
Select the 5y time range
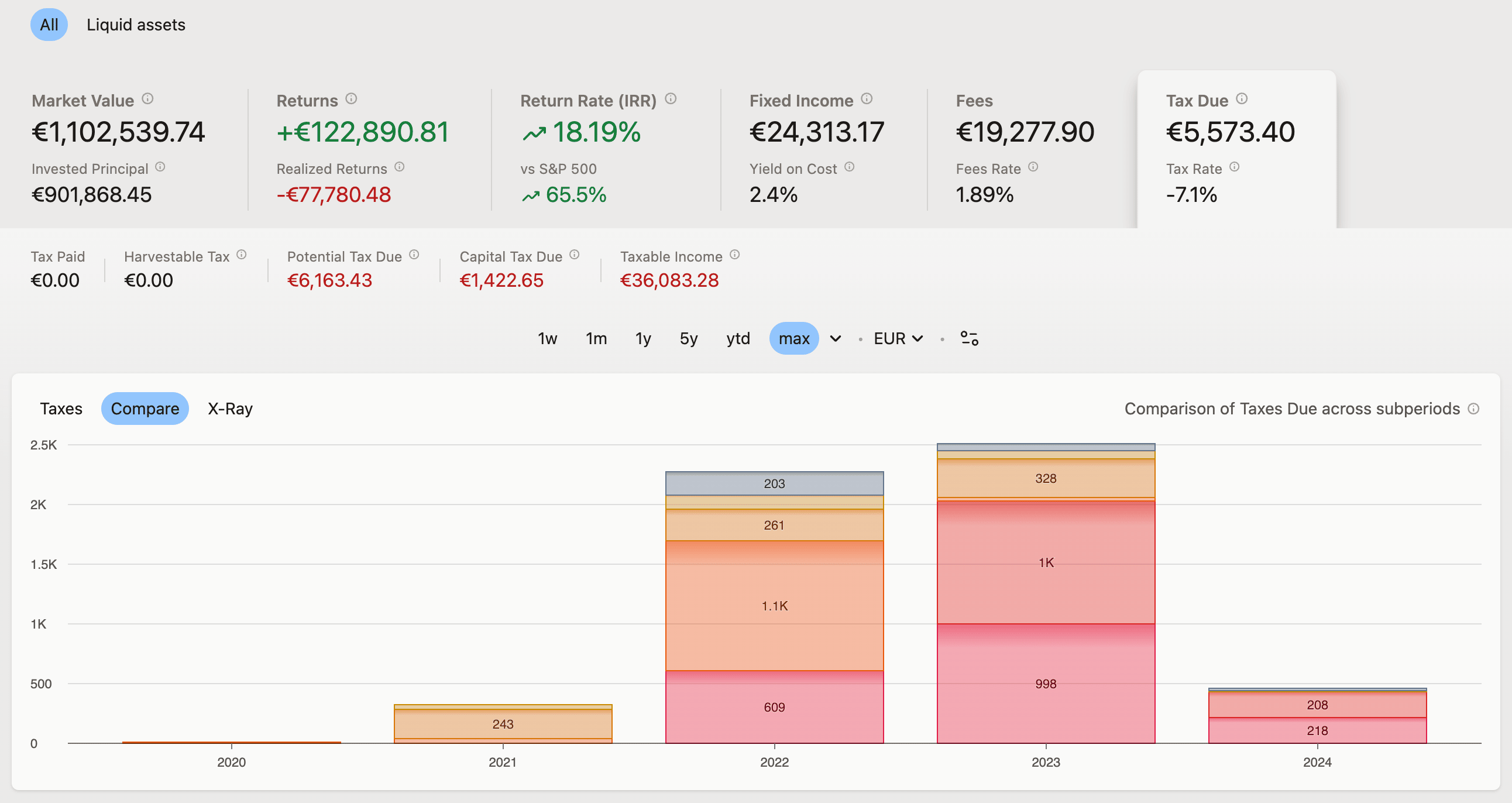689,339
